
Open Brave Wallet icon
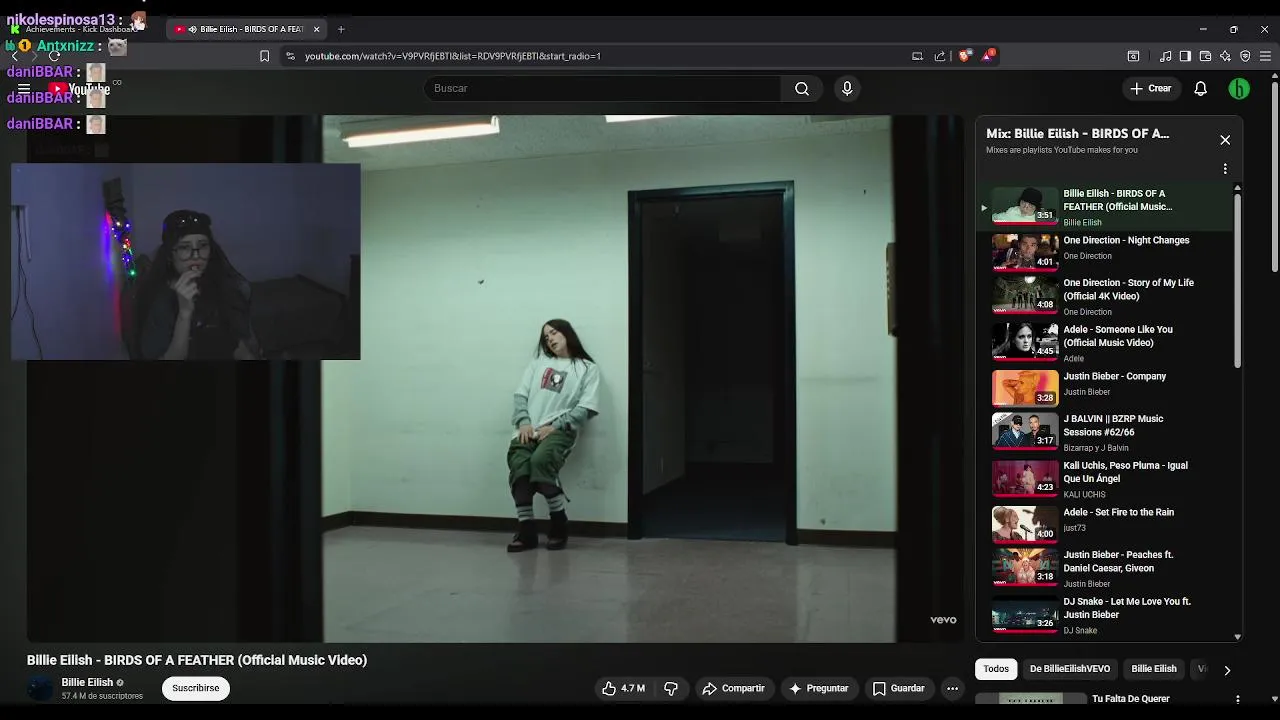pos(1205,56)
